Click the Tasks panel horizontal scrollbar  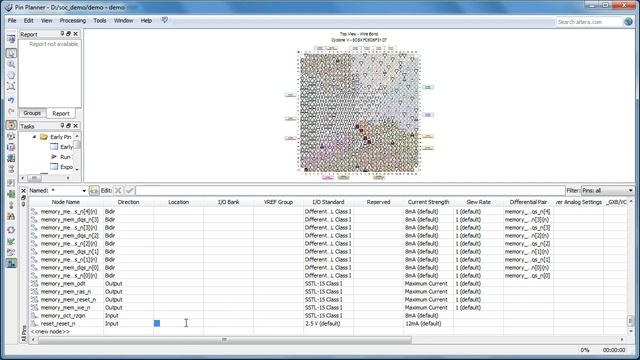(x=35, y=178)
